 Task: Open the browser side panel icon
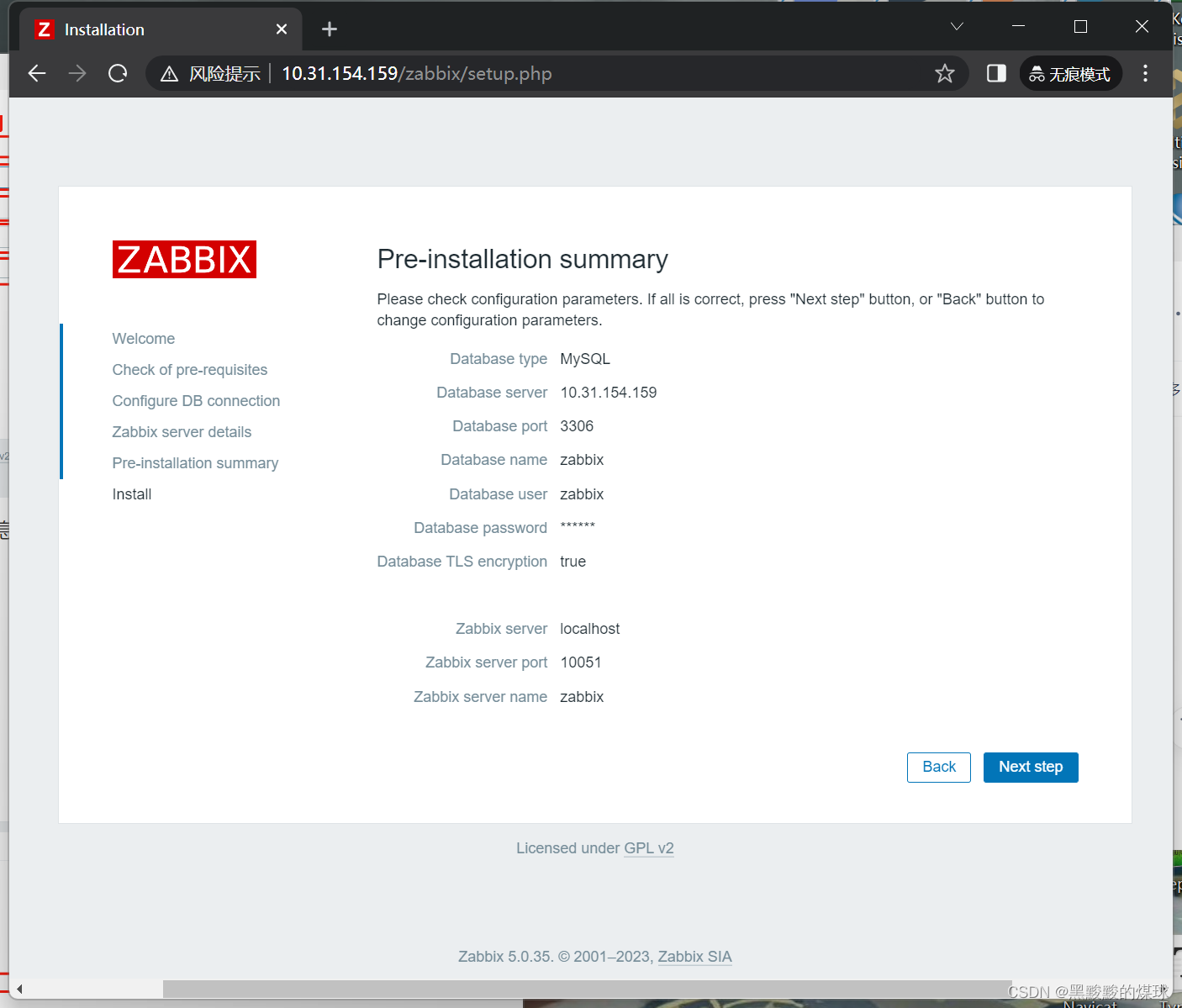[x=995, y=73]
